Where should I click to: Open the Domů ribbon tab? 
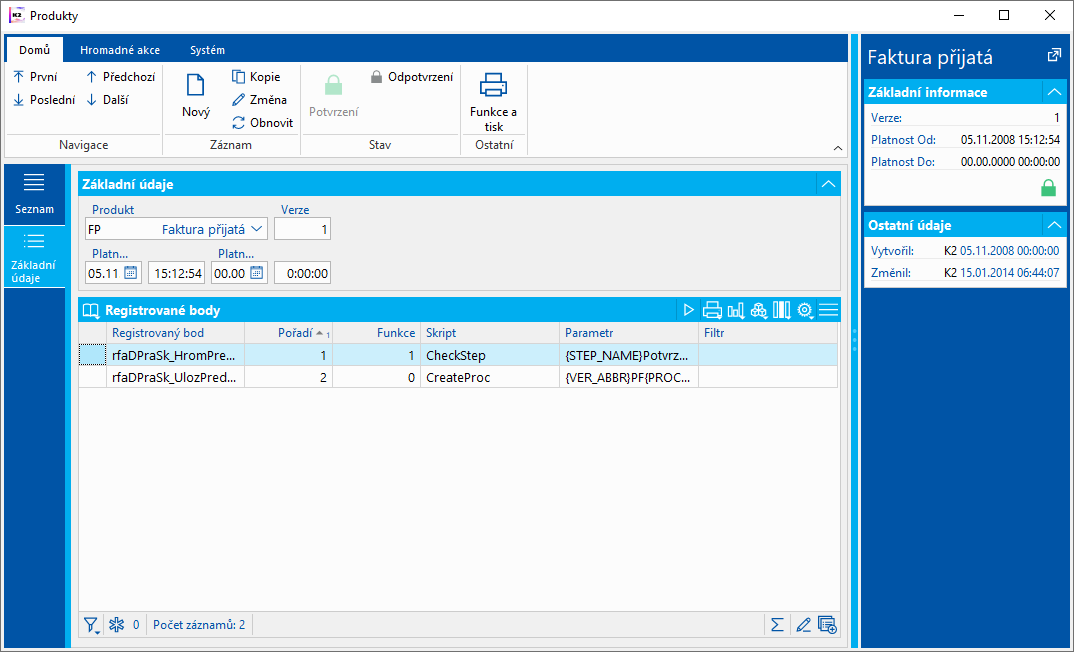[x=34, y=50]
